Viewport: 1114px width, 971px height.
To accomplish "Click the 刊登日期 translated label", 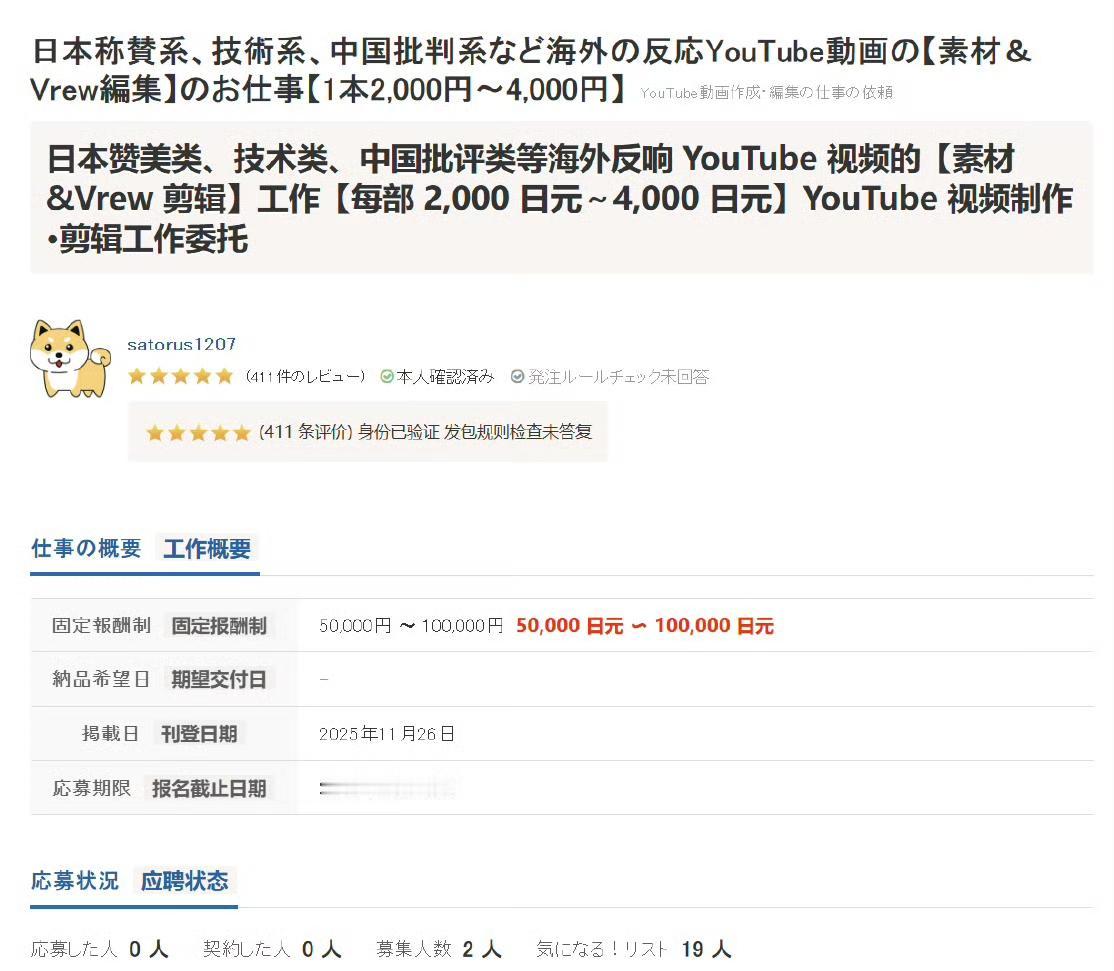I will tap(199, 734).
